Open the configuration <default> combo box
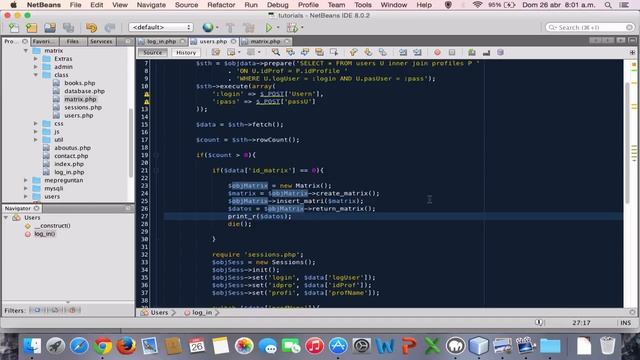 [x=160, y=27]
